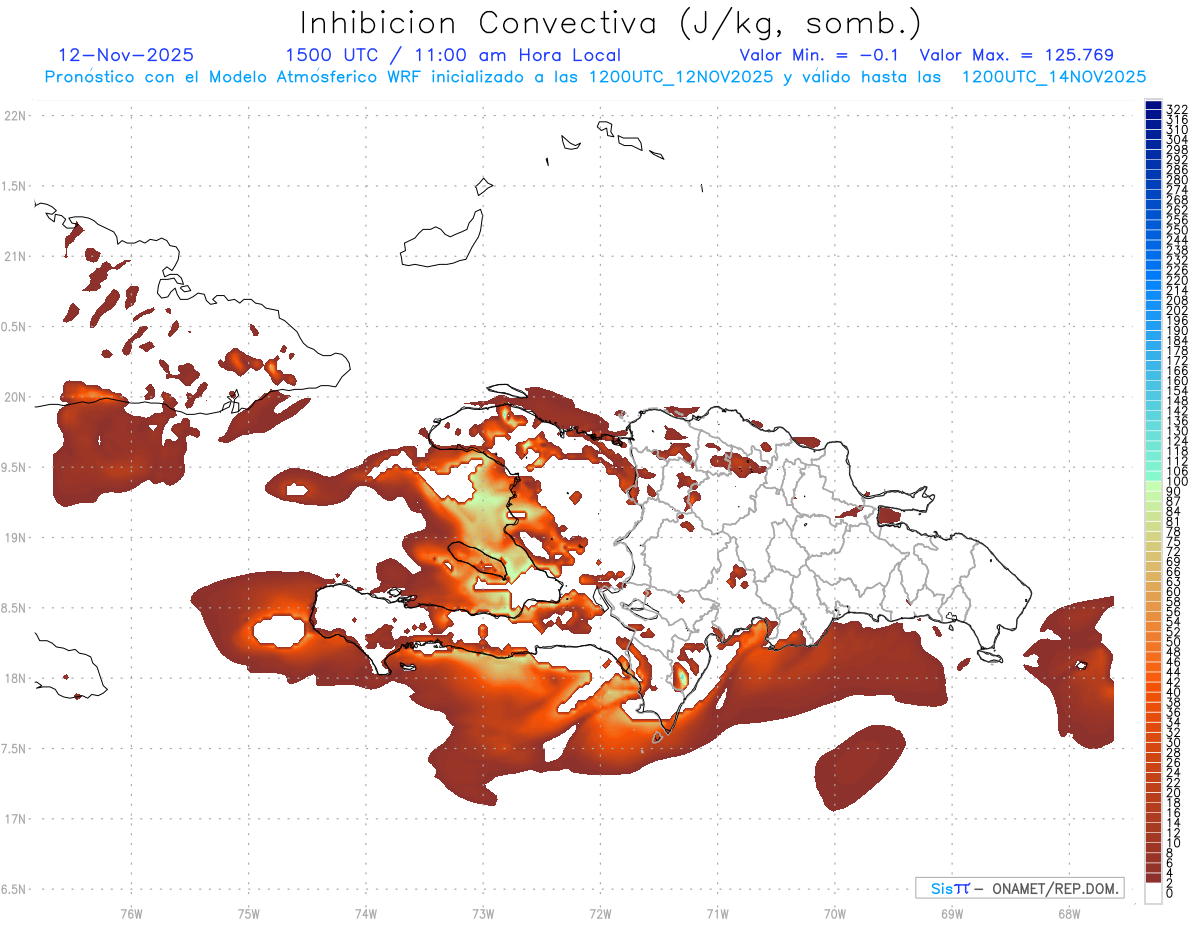The image size is (1200, 927).
Task: Click the '1200UTC_14NOV2025' validity timestamp
Action: [x=1053, y=77]
